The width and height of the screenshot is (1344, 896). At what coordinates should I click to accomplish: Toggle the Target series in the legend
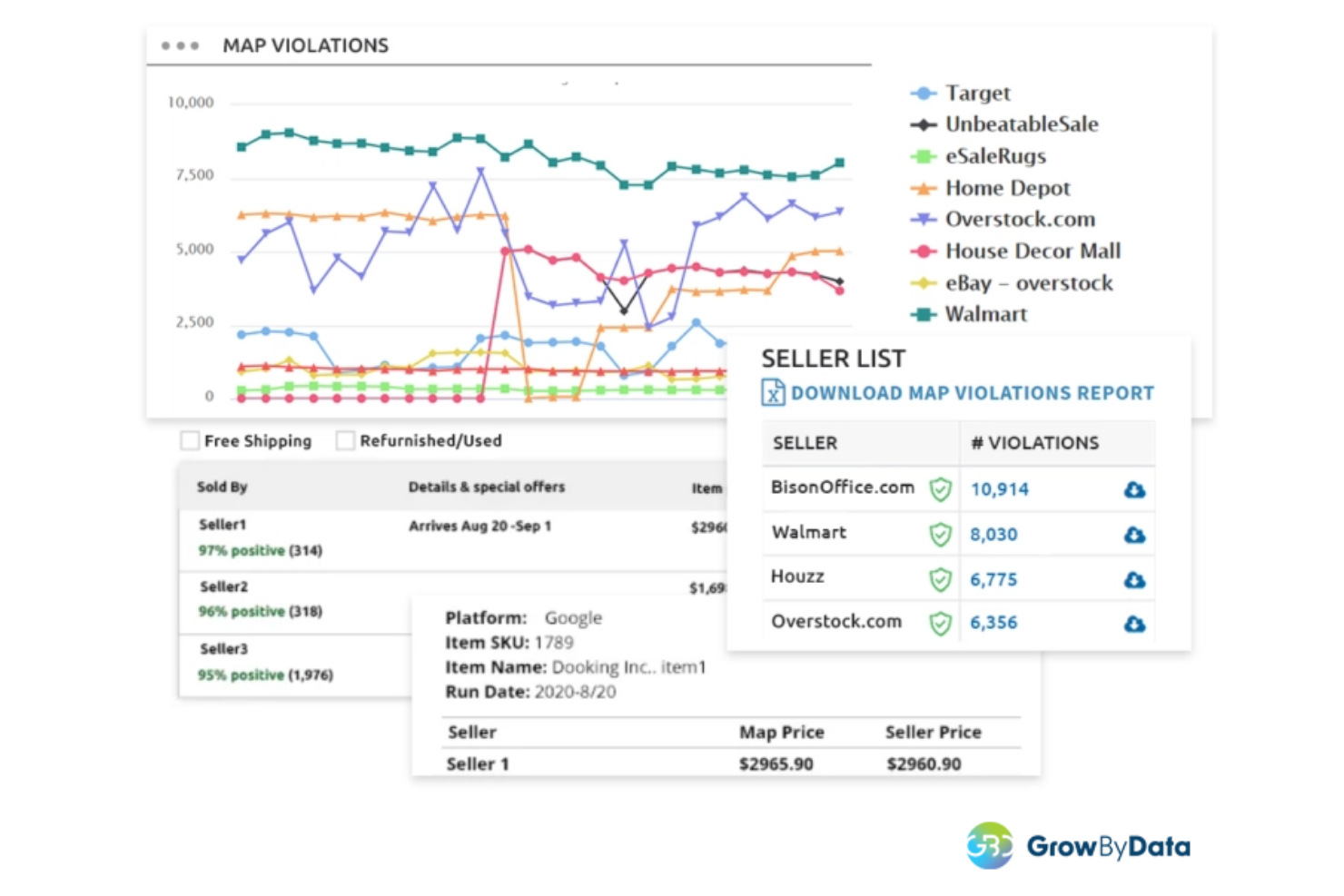pos(961,93)
